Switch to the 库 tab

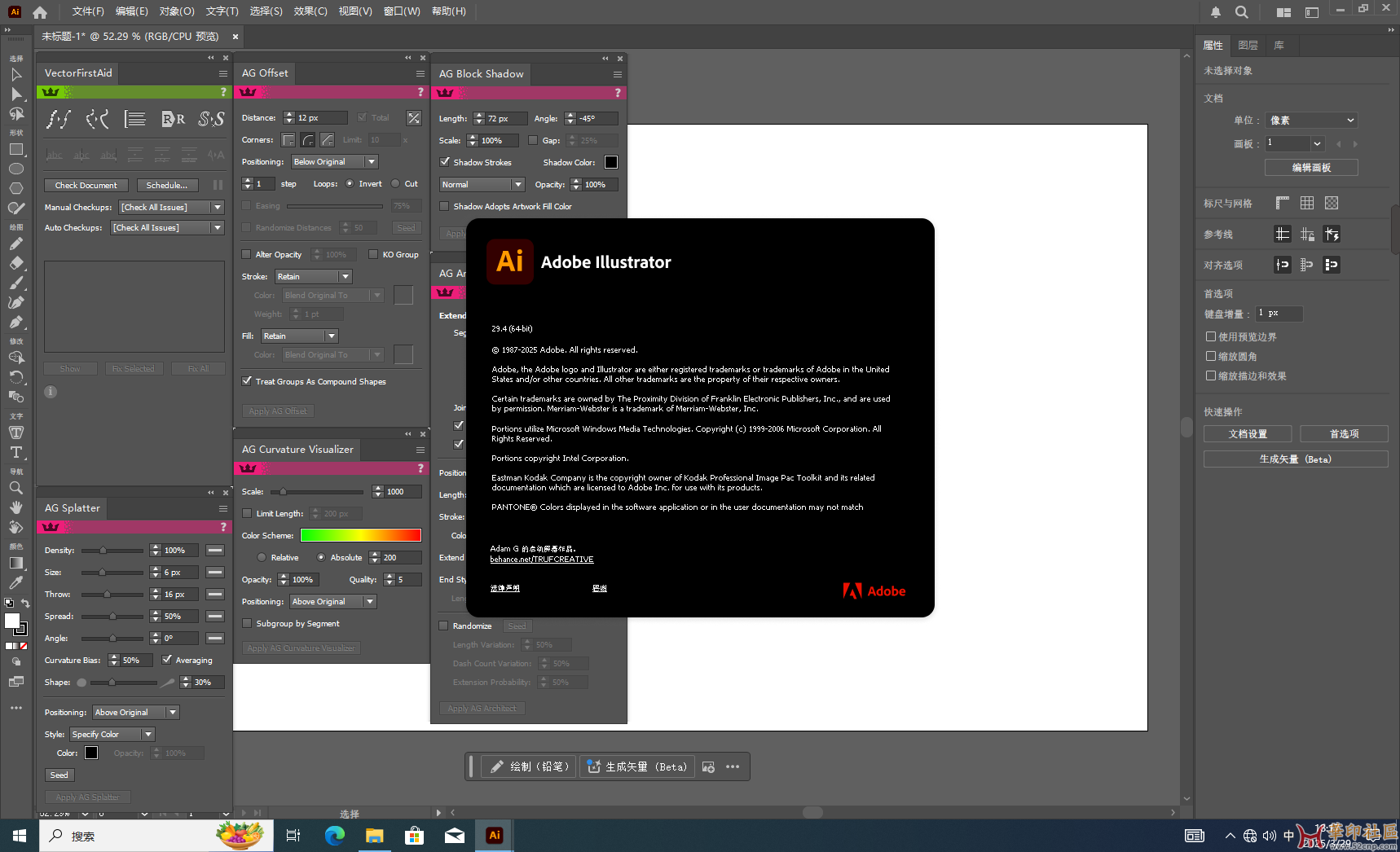click(x=1279, y=46)
